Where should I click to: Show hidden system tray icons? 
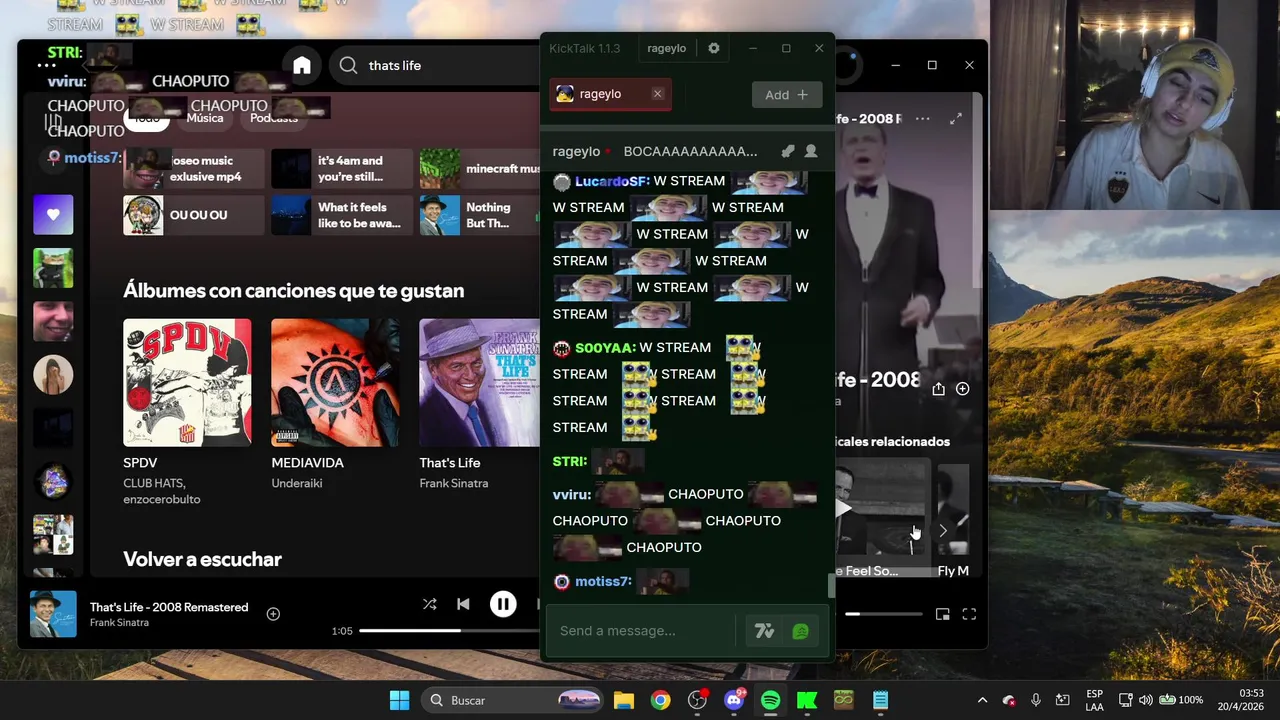click(x=982, y=700)
